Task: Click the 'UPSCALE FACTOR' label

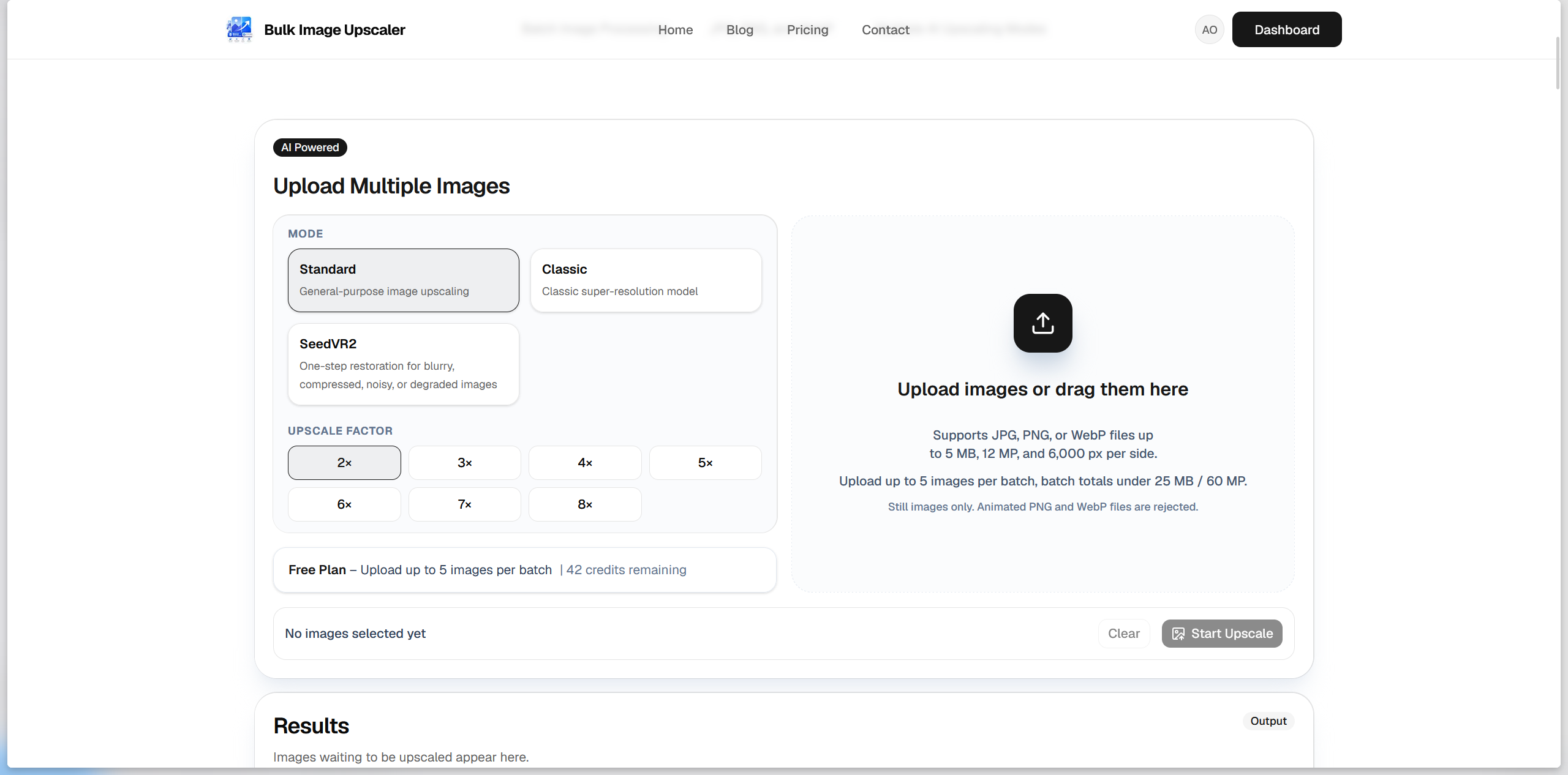Action: (x=340, y=431)
